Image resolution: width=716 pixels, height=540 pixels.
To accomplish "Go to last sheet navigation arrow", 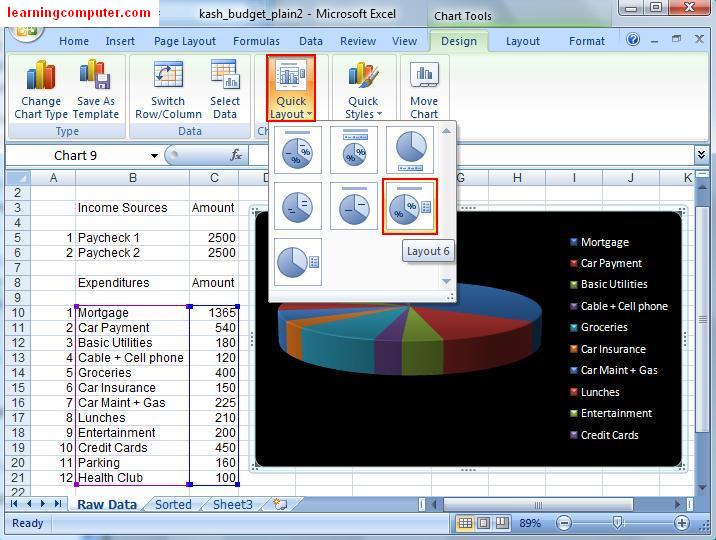I will tap(58, 503).
